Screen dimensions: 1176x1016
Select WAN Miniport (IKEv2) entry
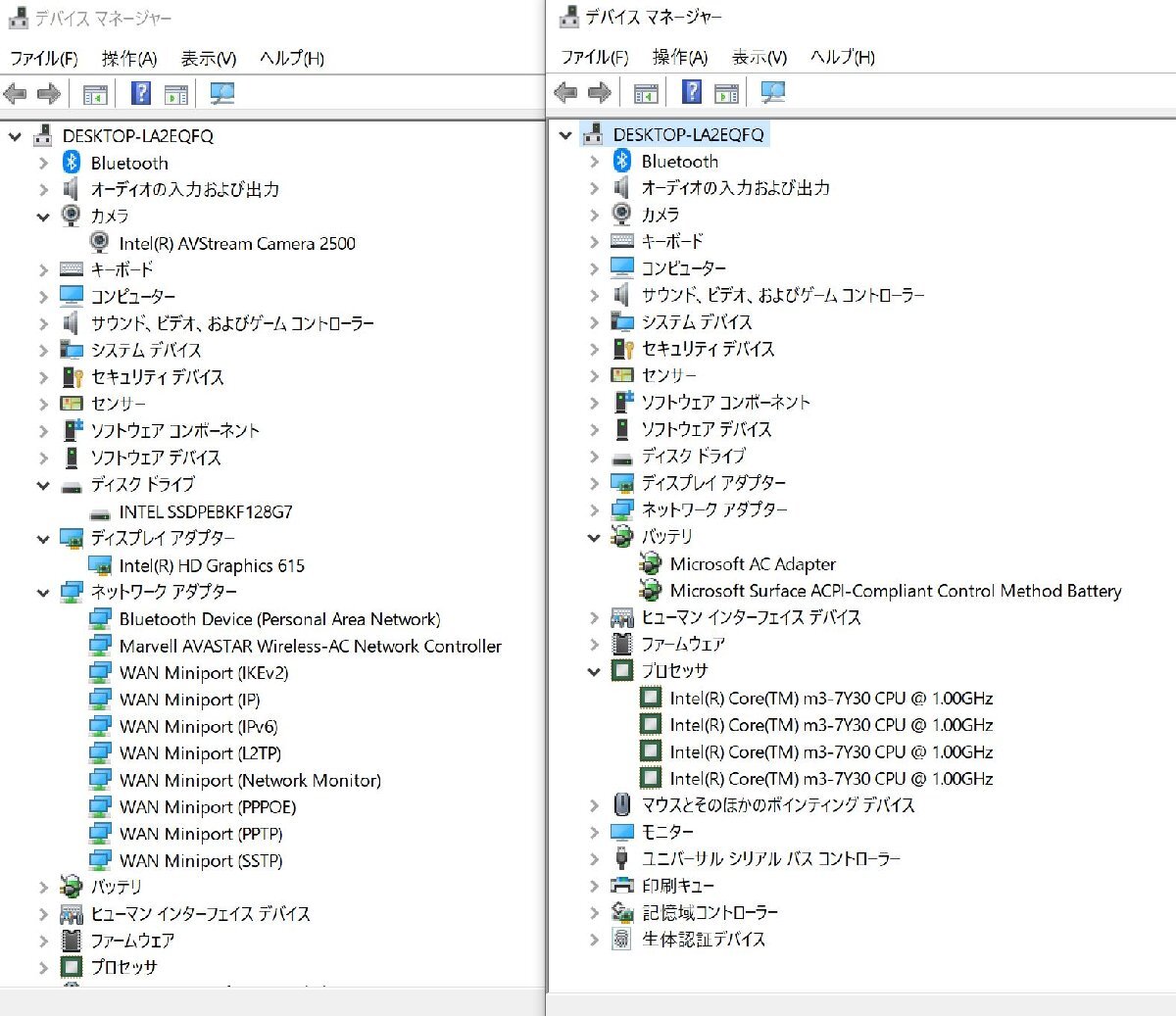pos(204,673)
